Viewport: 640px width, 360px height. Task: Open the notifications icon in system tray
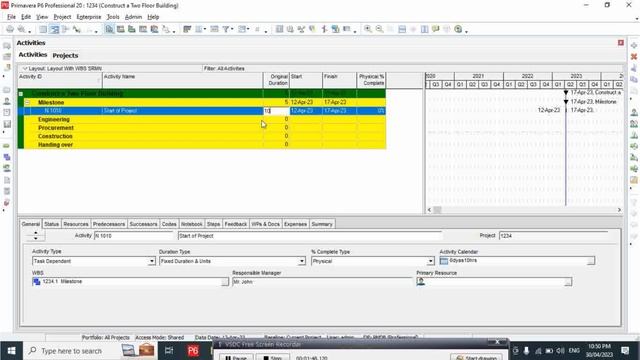[x=625, y=351]
